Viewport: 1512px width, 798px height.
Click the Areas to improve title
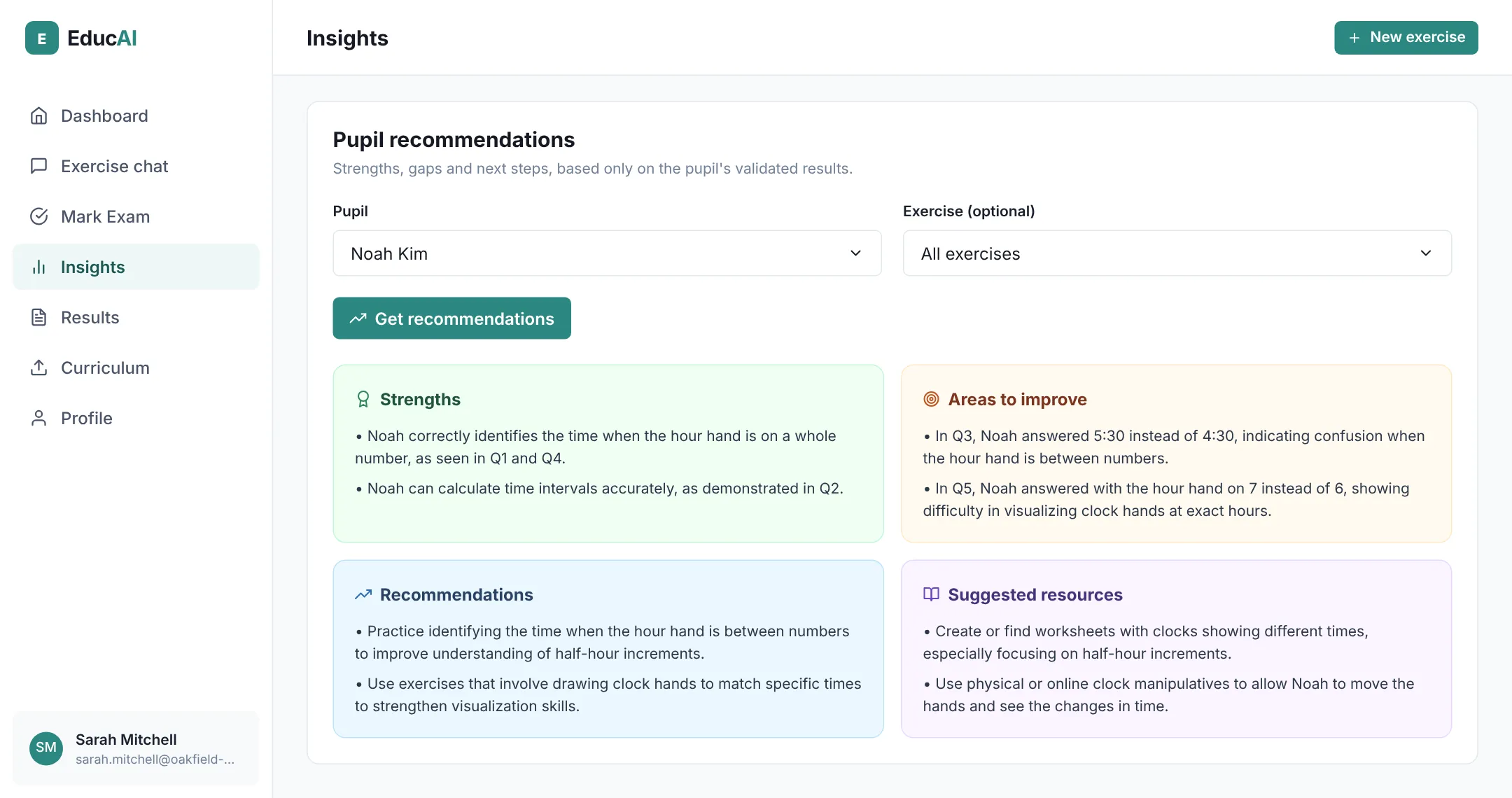tap(1017, 399)
